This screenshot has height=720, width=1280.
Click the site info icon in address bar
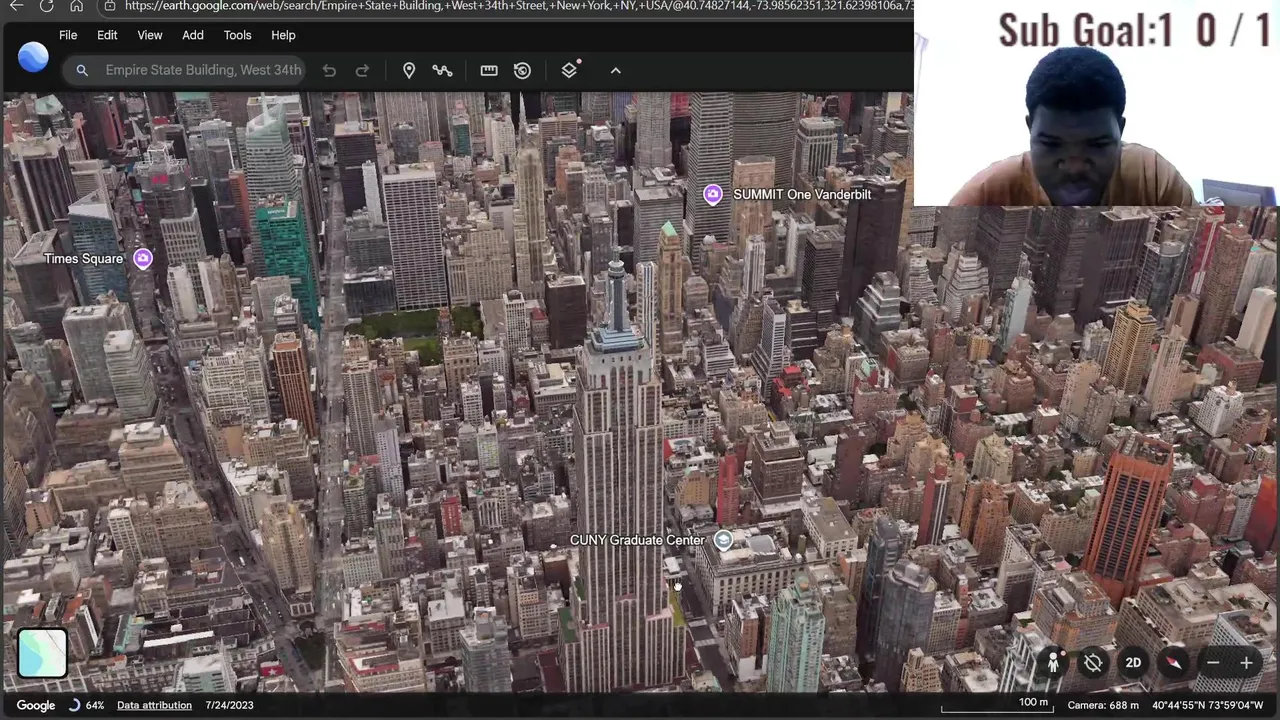109,6
